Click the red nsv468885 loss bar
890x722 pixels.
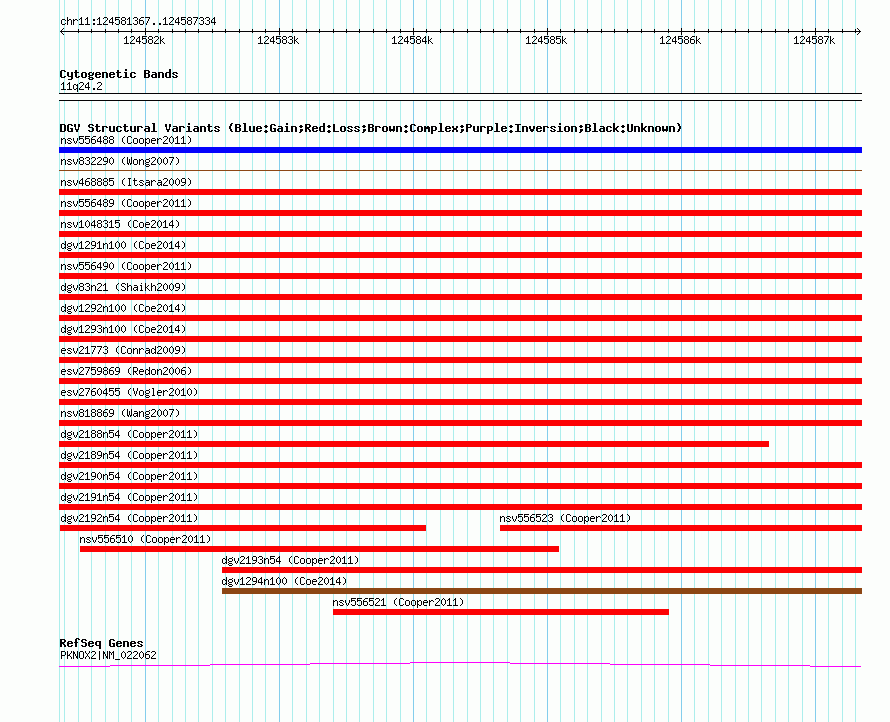point(460,192)
